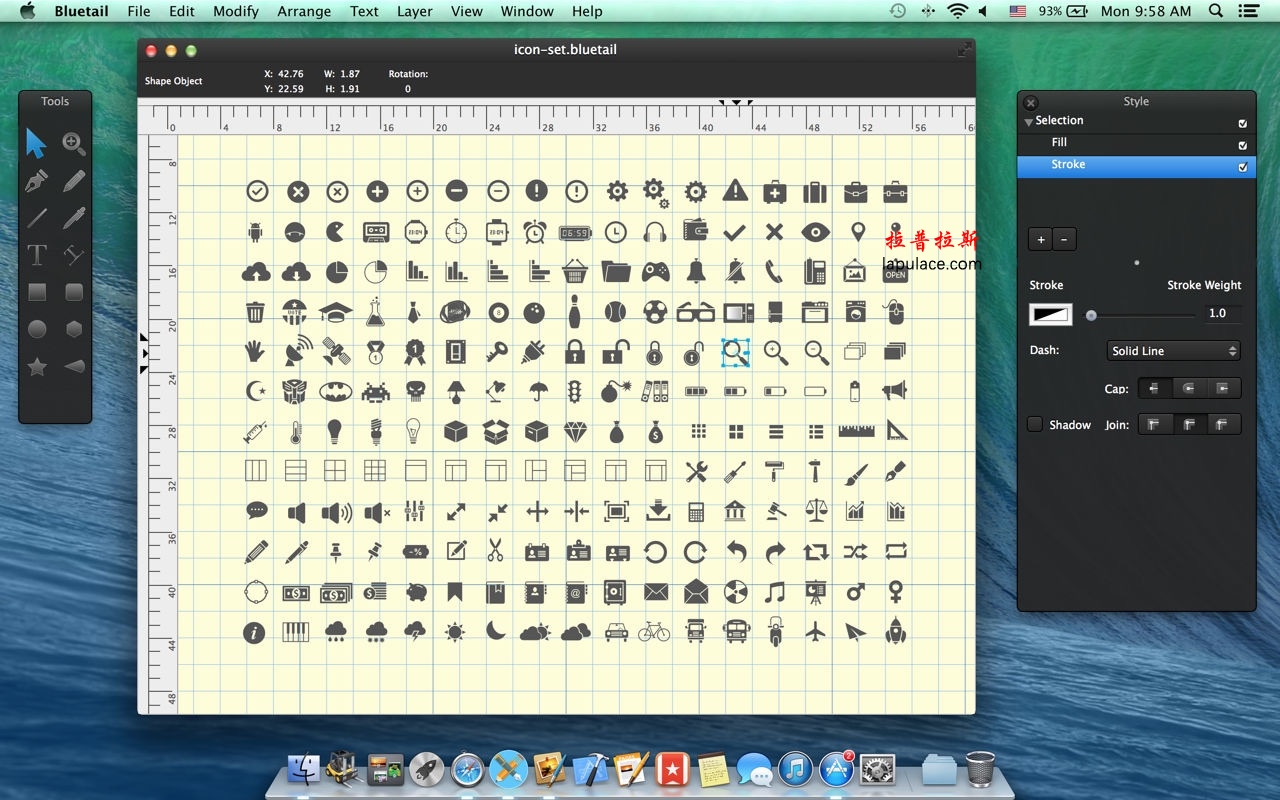Select the scissors icon on the canvas
The image size is (1280, 800).
click(496, 550)
